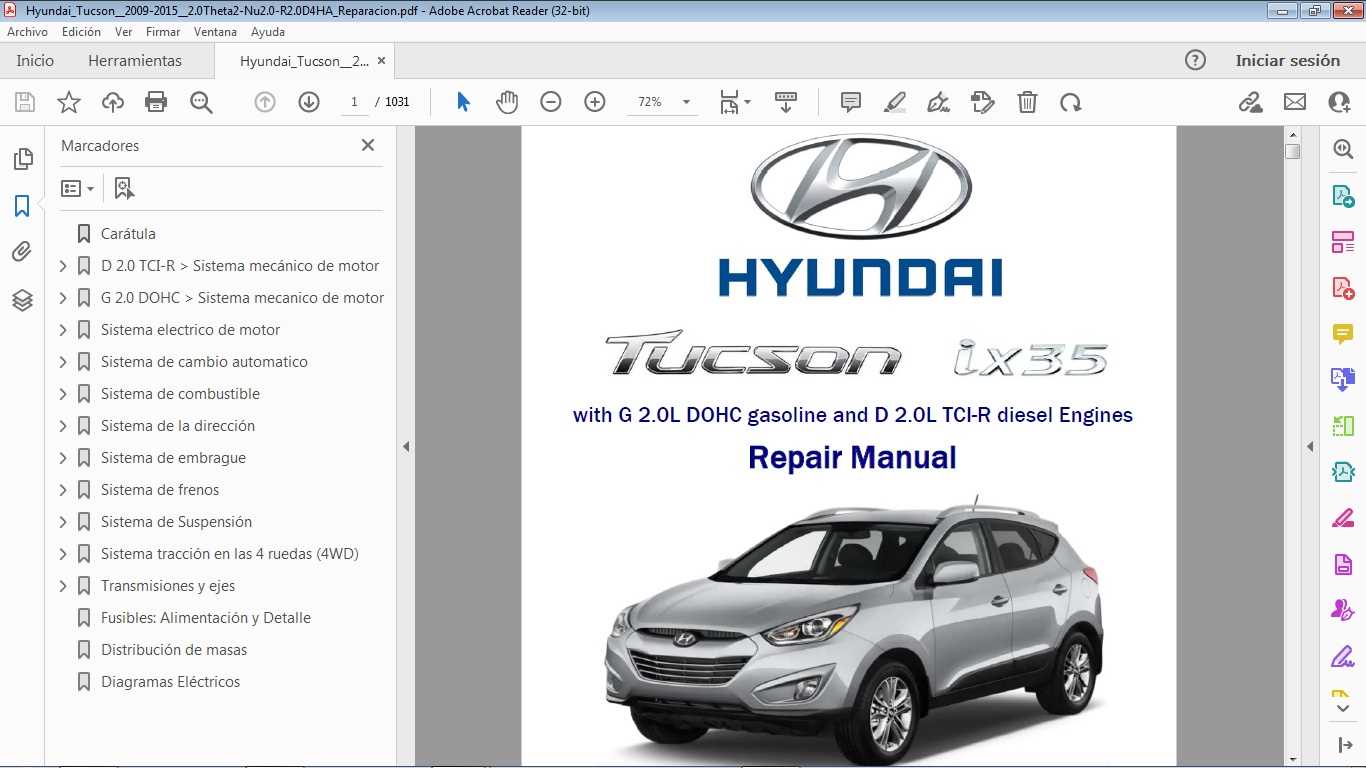Viewport: 1366px width, 768px height.
Task: Open the sign document pen icon
Action: pos(938,102)
